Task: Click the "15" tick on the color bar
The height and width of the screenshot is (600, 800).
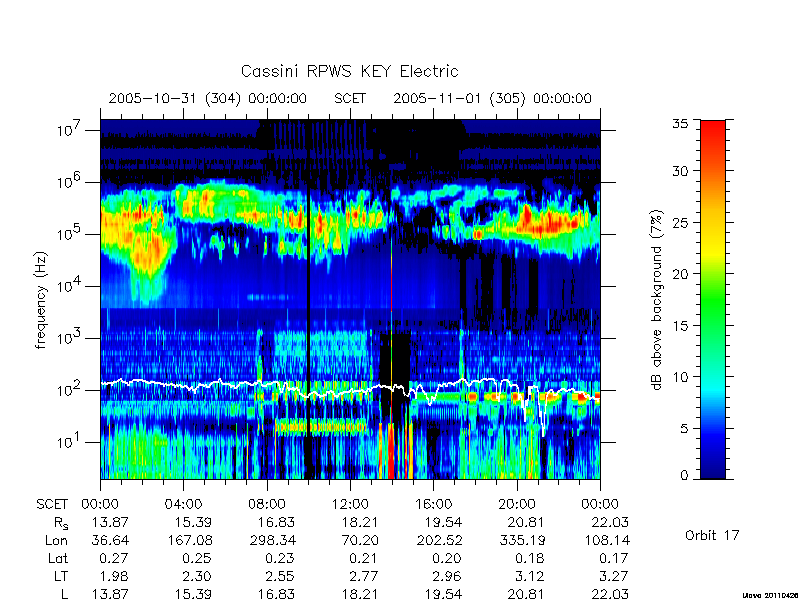Action: tap(681, 325)
